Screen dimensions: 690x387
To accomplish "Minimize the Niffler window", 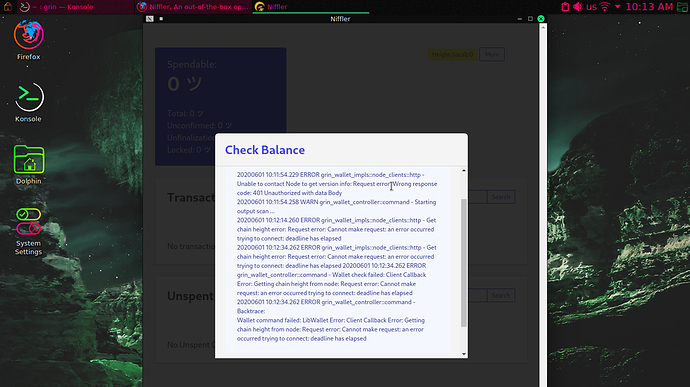I will [x=520, y=19].
